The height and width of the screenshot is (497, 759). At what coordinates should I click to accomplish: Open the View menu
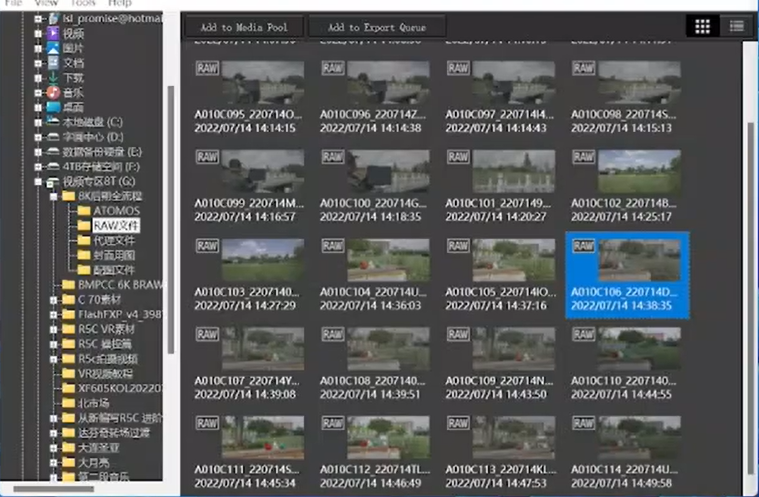(x=46, y=4)
